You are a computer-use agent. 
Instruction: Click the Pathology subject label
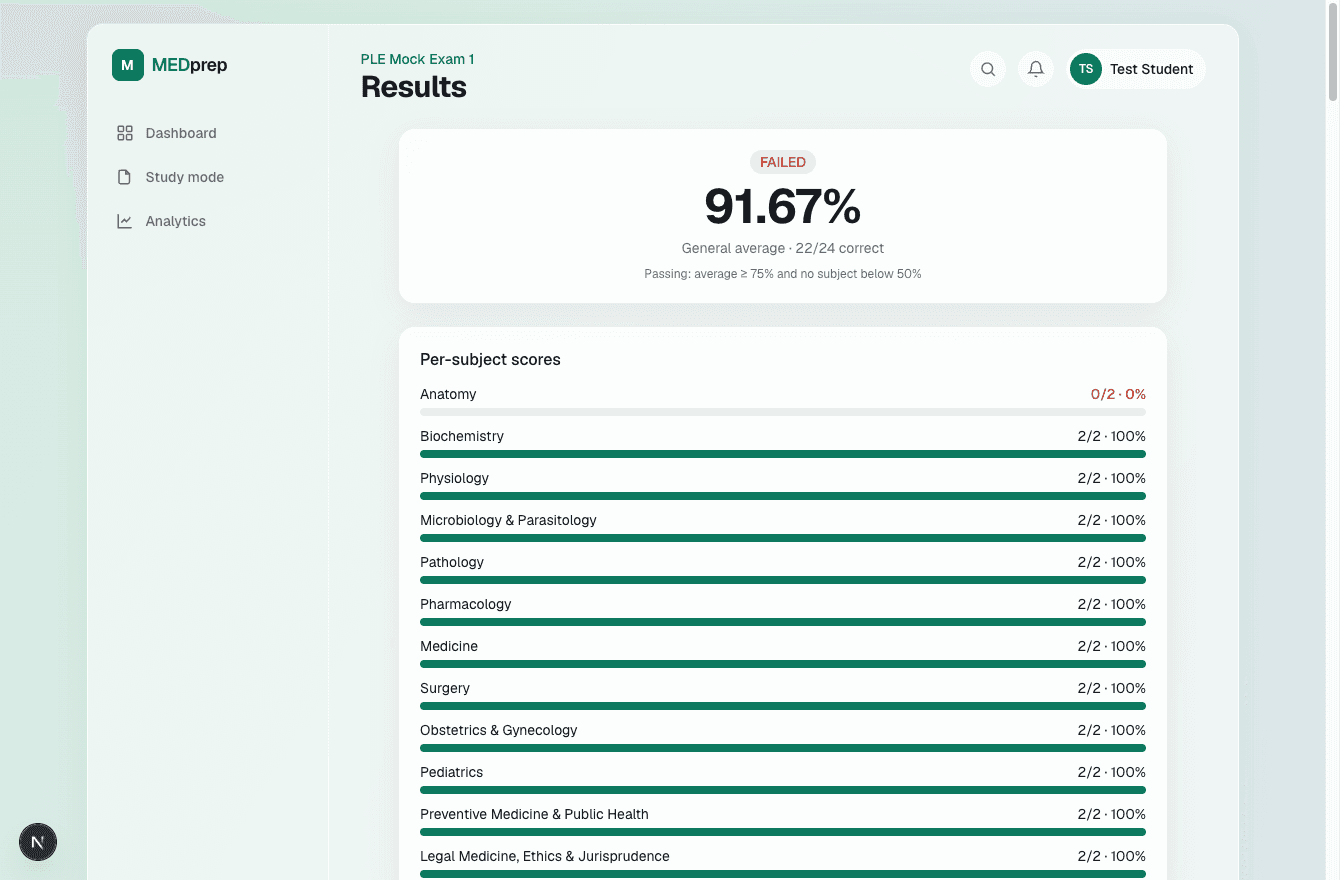coord(452,562)
